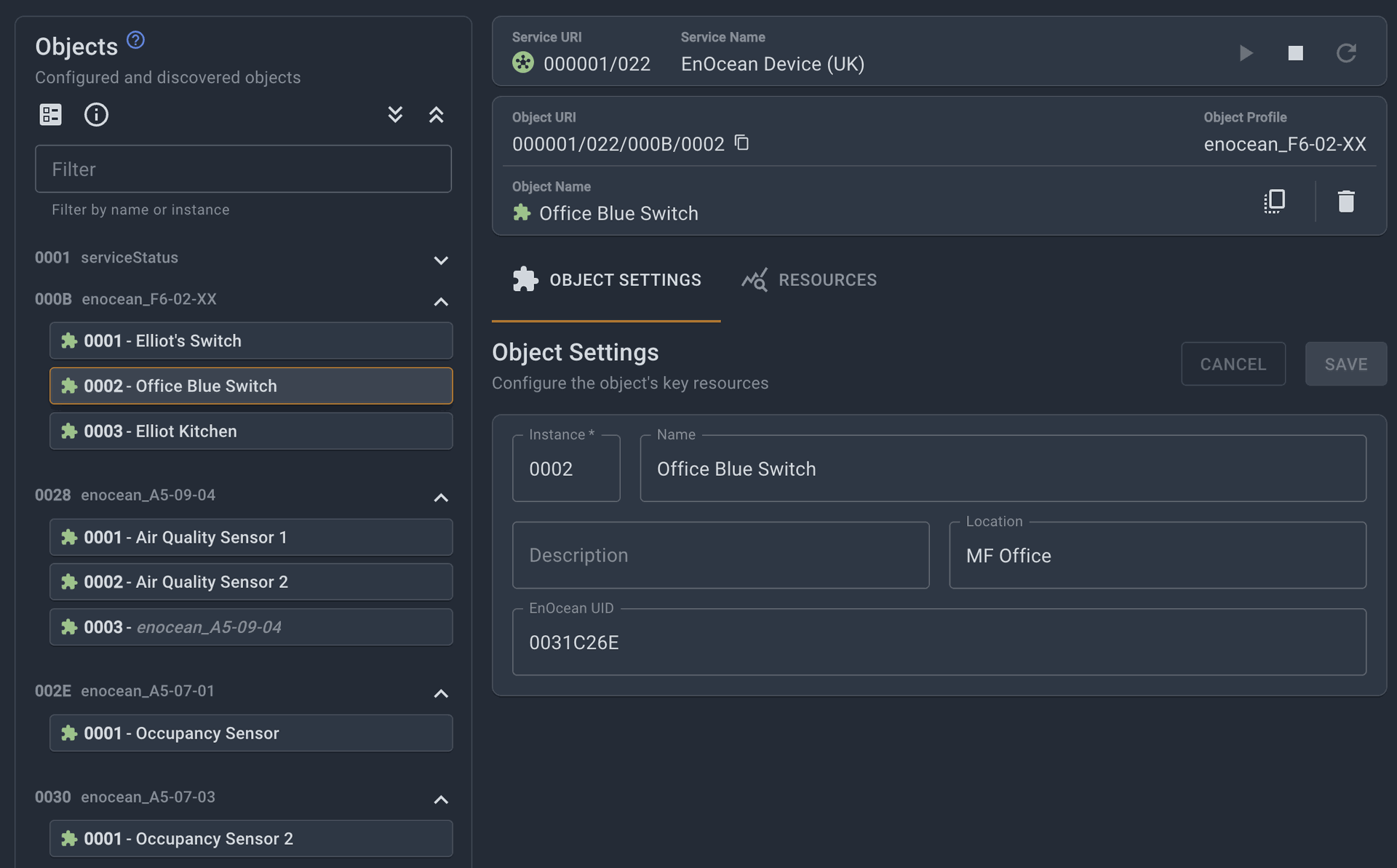Select Air Quality Sensor 2 in object list
The width and height of the screenshot is (1397, 868).
click(x=251, y=582)
